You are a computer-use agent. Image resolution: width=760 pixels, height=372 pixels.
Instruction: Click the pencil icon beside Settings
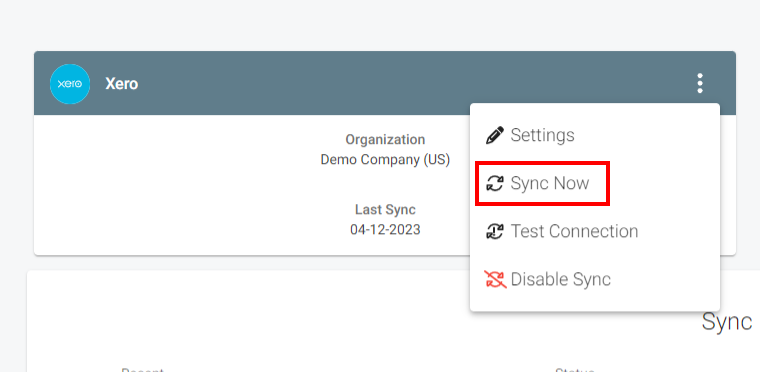(494, 135)
